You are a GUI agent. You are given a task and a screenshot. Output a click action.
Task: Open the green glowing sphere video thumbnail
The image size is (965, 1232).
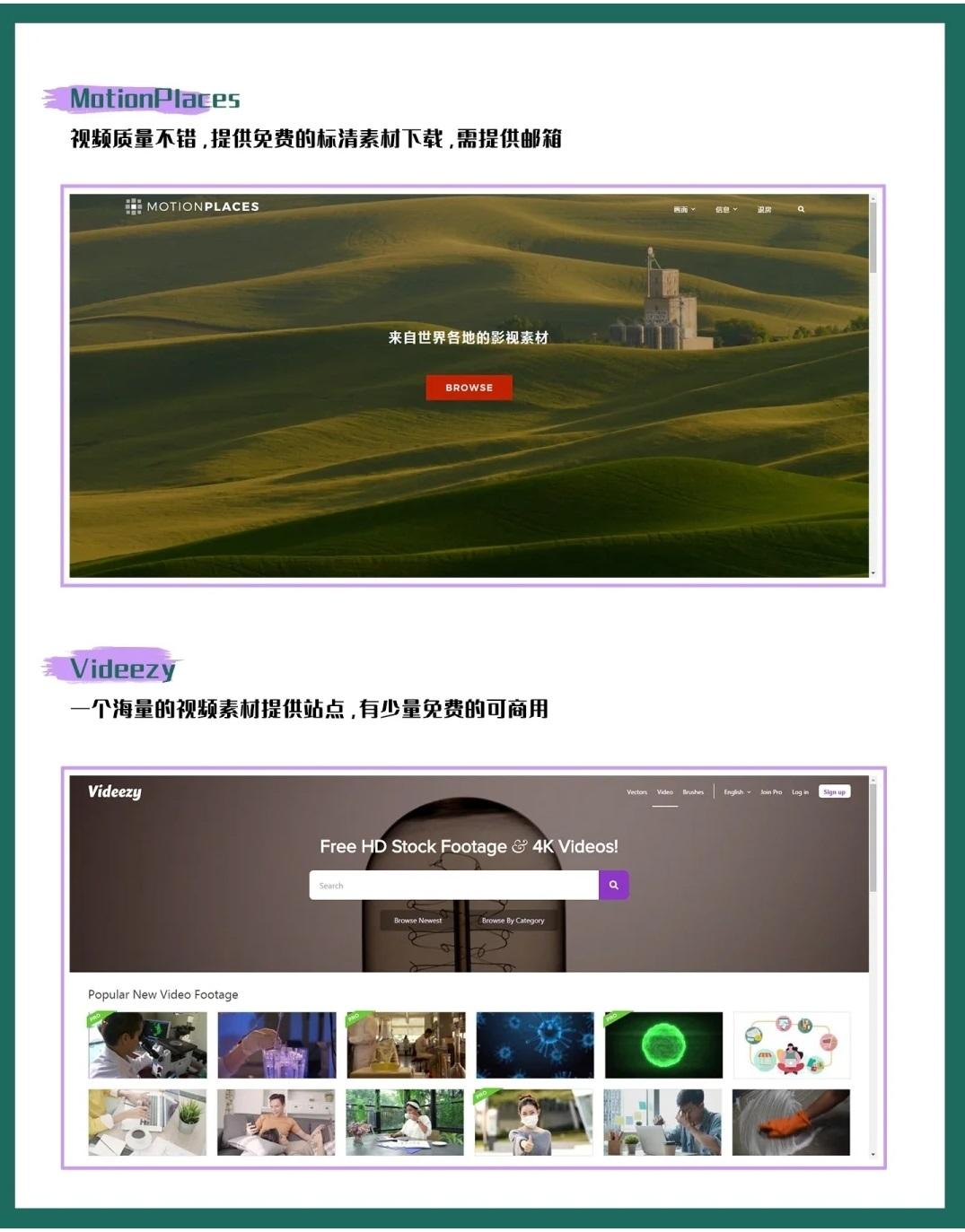[664, 1045]
